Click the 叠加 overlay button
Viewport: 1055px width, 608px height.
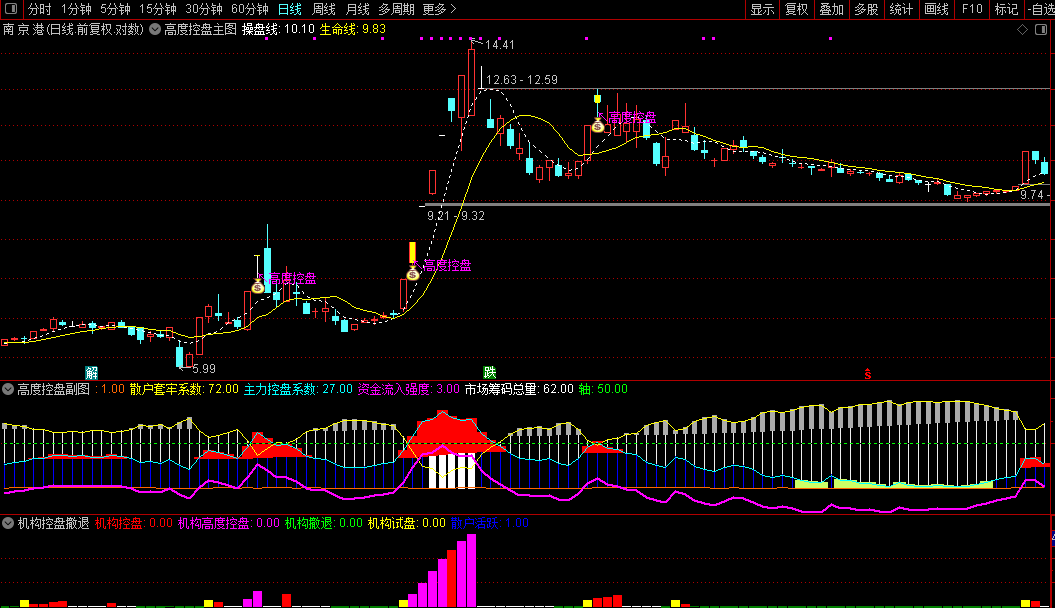pos(832,9)
